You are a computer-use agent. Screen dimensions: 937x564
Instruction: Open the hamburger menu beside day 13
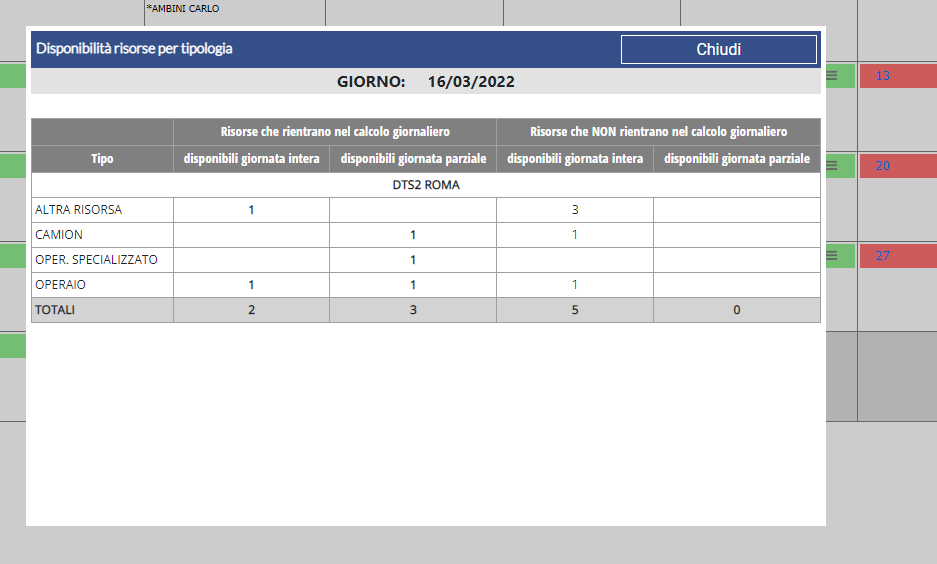[x=832, y=75]
